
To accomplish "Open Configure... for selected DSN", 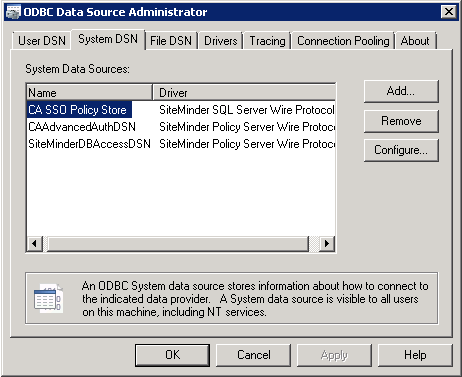I will click(401, 150).
